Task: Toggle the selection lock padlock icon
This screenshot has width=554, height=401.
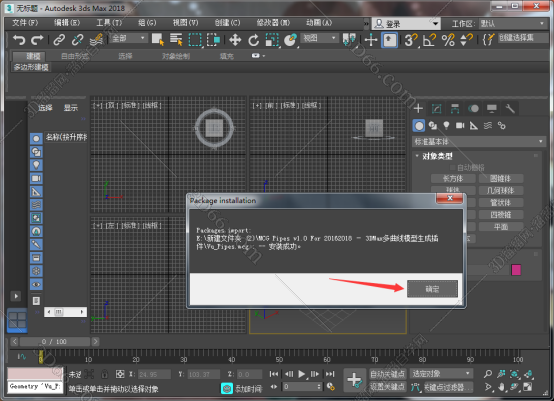Action: point(104,374)
